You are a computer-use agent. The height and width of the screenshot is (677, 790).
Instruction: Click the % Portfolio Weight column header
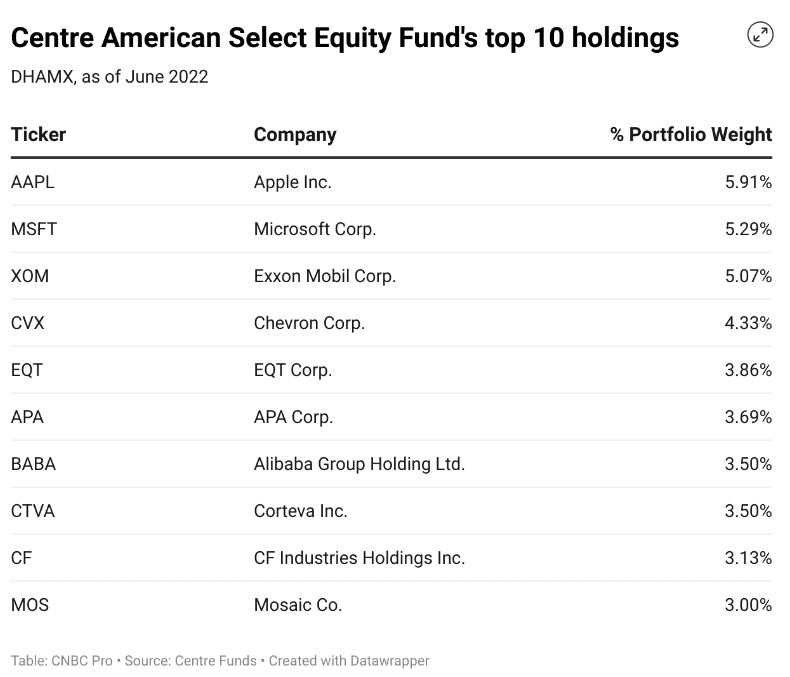691,134
